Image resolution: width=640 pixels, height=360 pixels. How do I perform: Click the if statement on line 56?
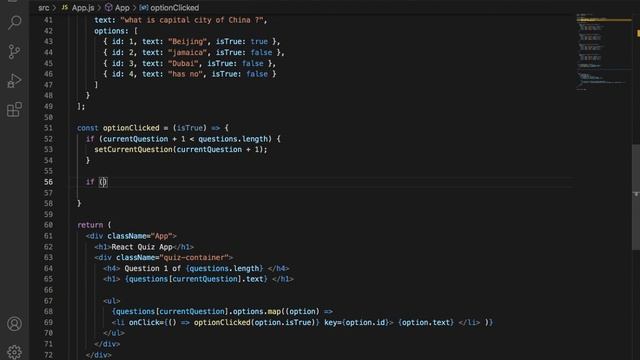pyautogui.click(x=90, y=182)
